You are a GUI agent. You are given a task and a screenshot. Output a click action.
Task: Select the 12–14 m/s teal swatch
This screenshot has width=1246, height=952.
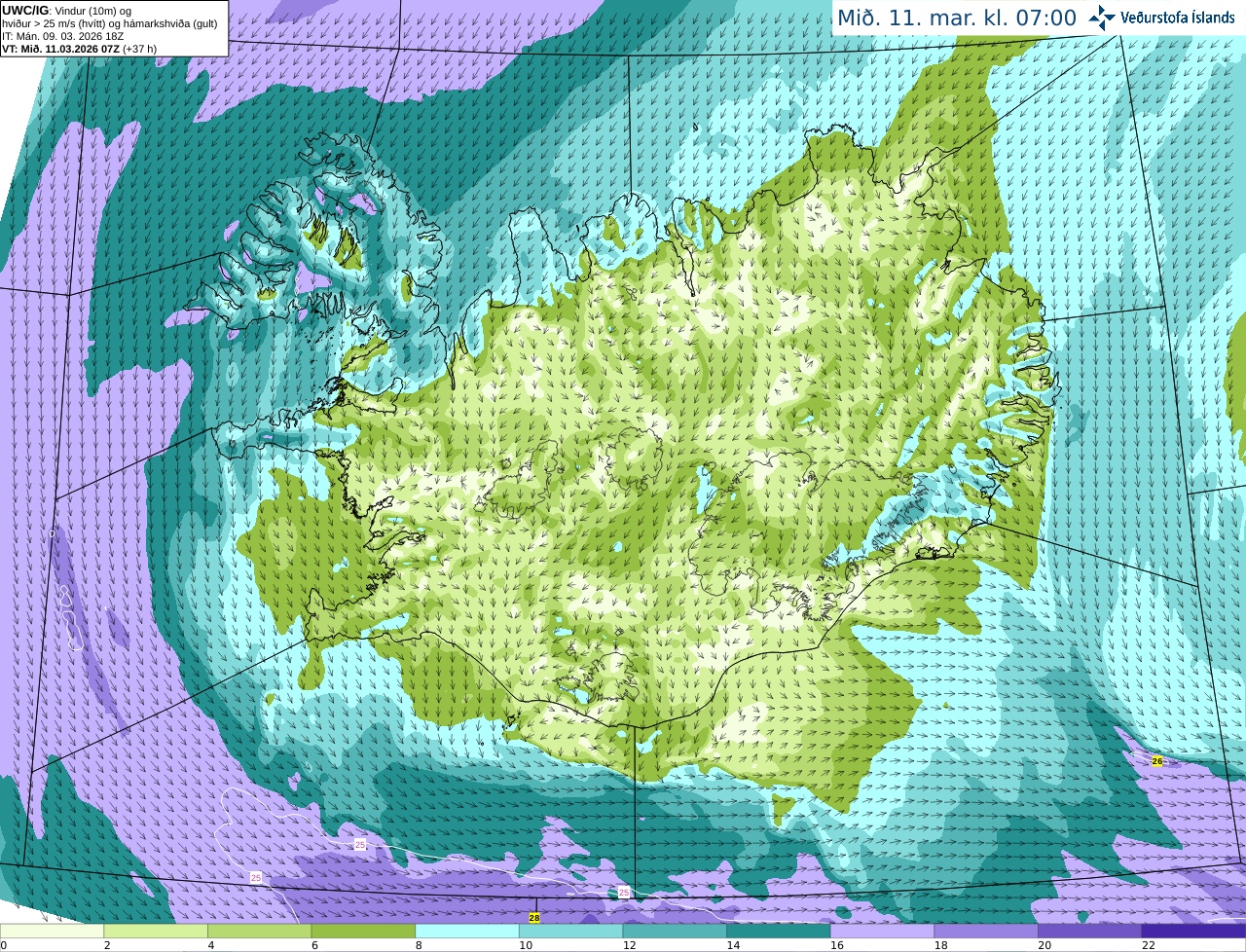pos(675,931)
